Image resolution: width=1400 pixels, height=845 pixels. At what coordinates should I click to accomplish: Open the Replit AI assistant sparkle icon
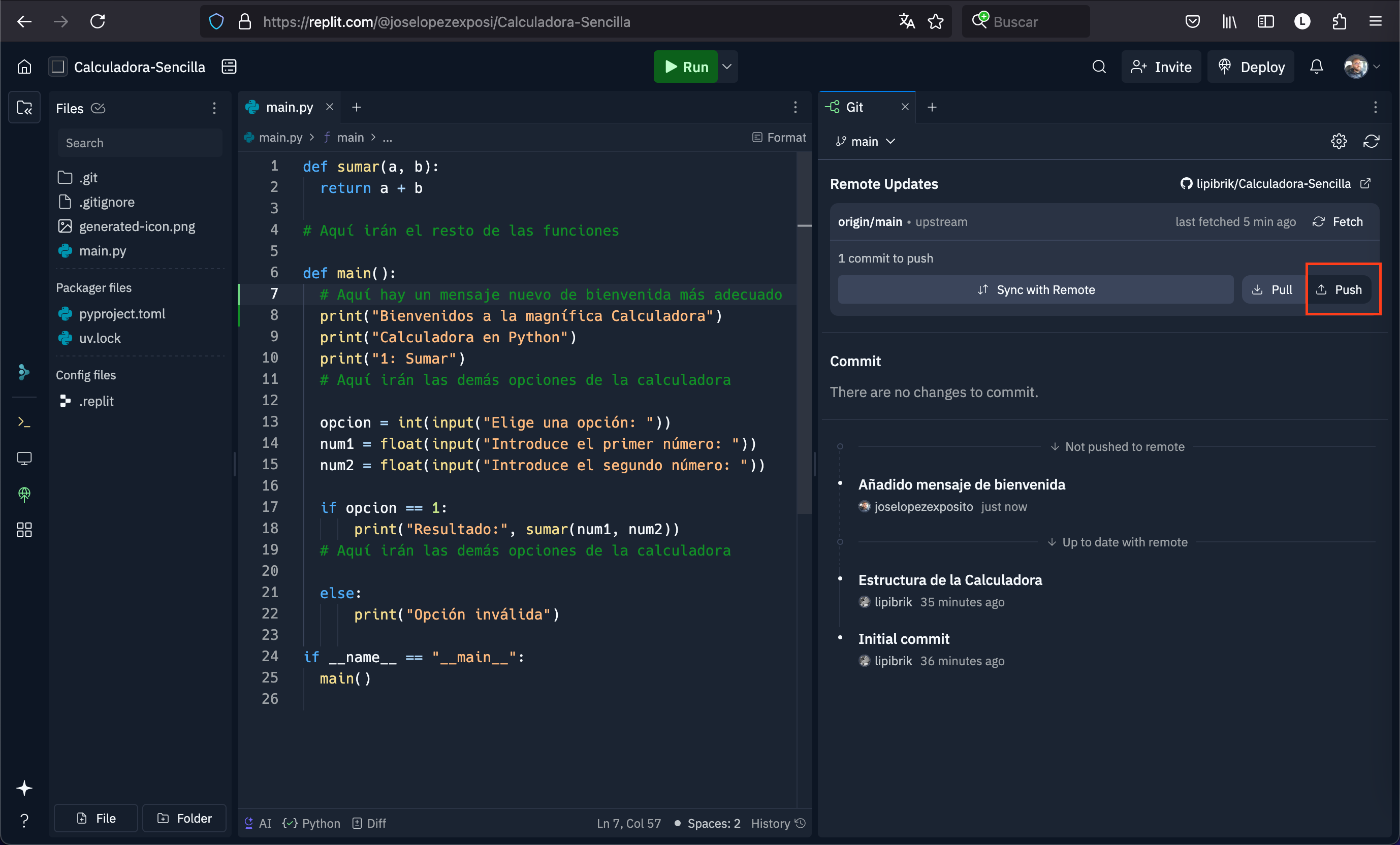[x=24, y=788]
